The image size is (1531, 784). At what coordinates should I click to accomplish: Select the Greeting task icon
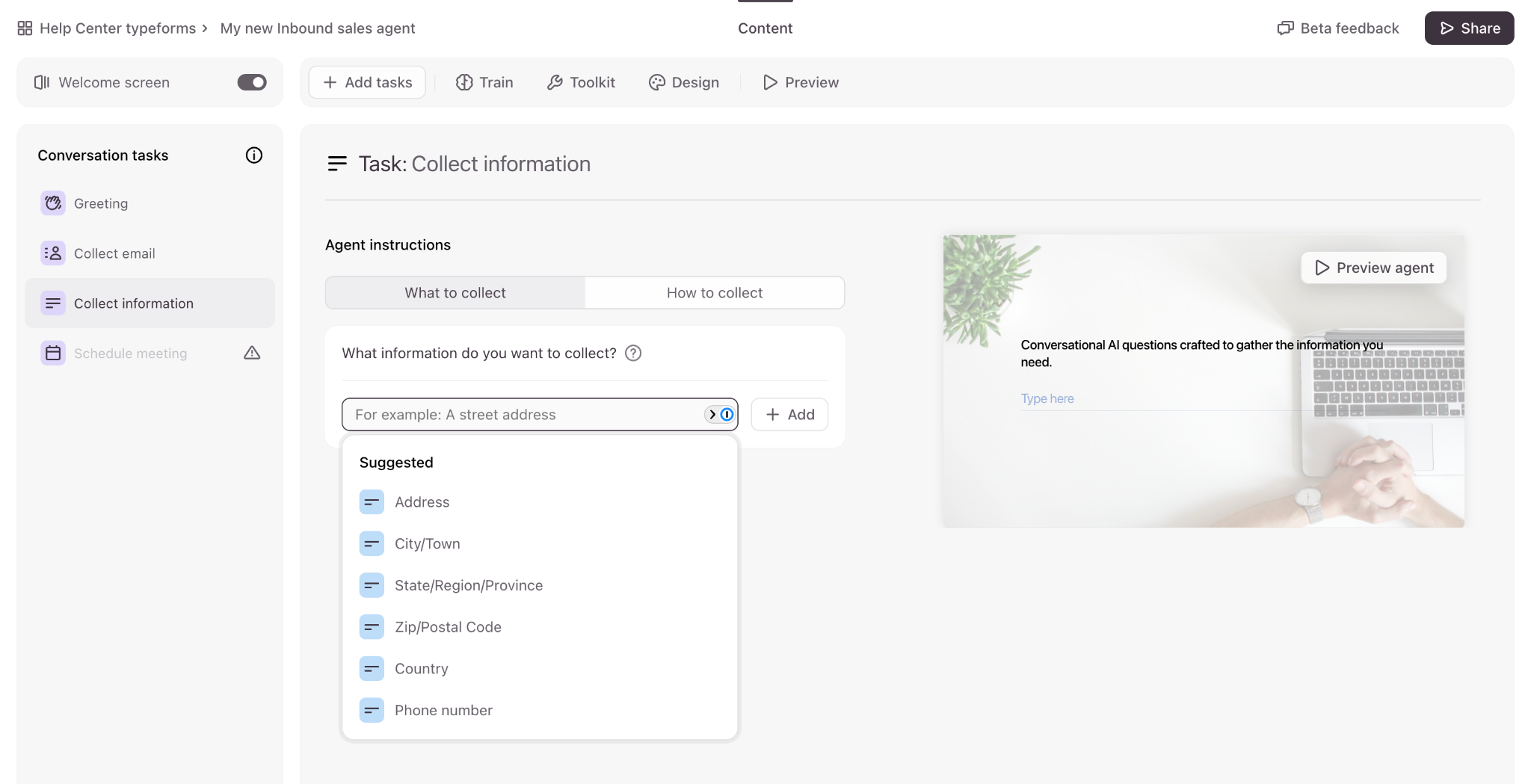tap(53, 203)
